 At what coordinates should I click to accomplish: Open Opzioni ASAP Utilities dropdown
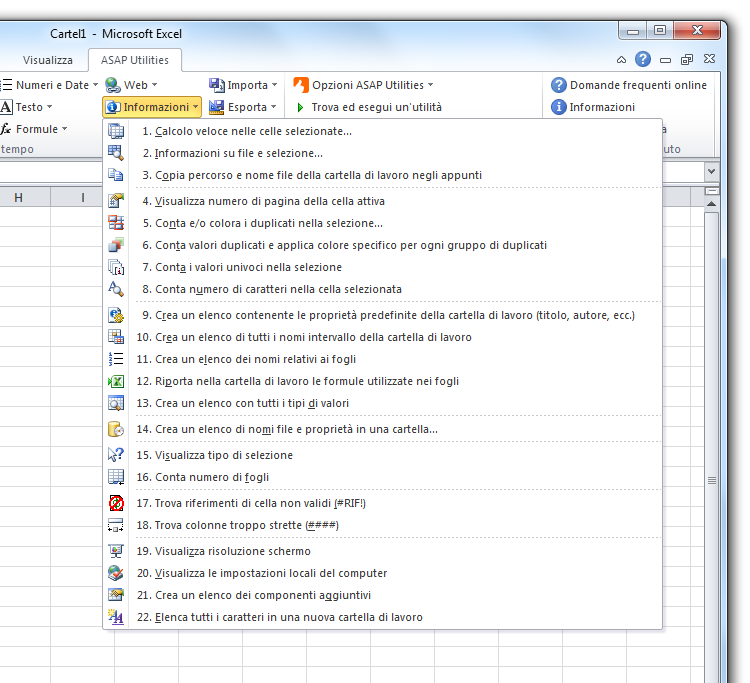[x=364, y=85]
